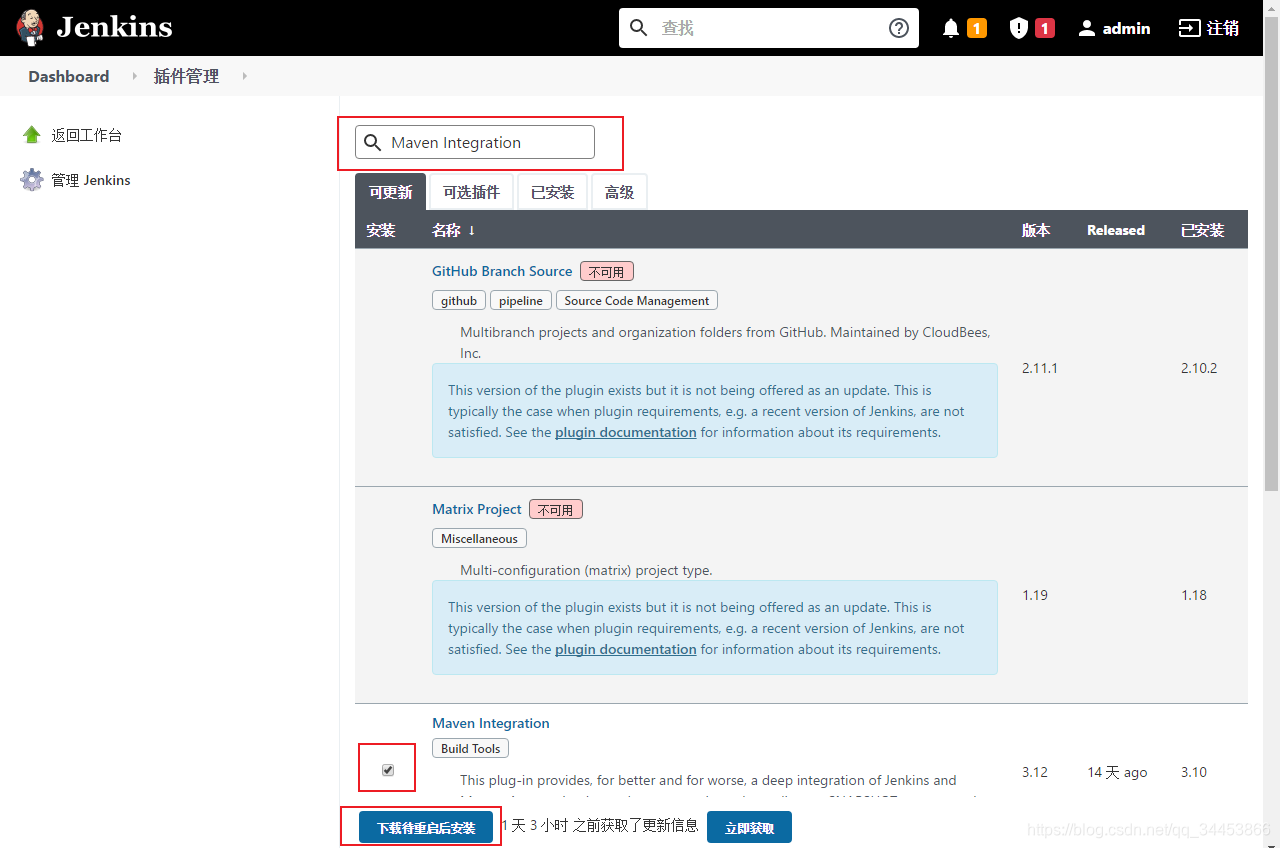Switch to the 高级 tab
Image resolution: width=1280 pixels, height=848 pixels.
click(619, 192)
